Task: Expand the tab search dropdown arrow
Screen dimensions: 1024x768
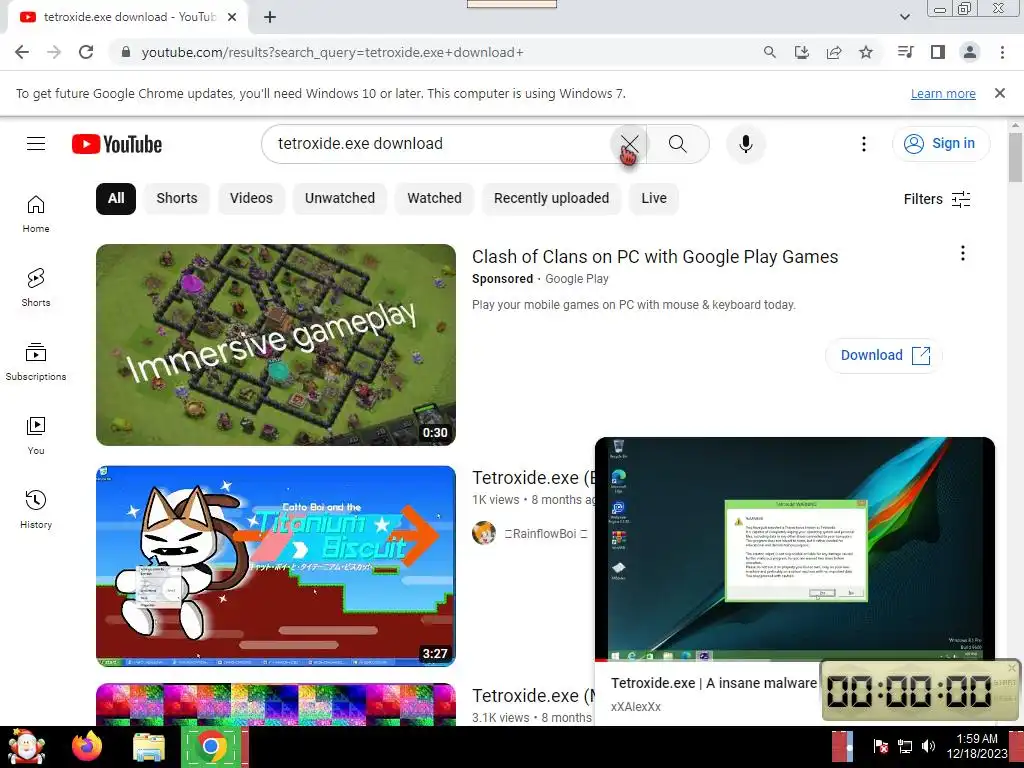Action: point(904,17)
